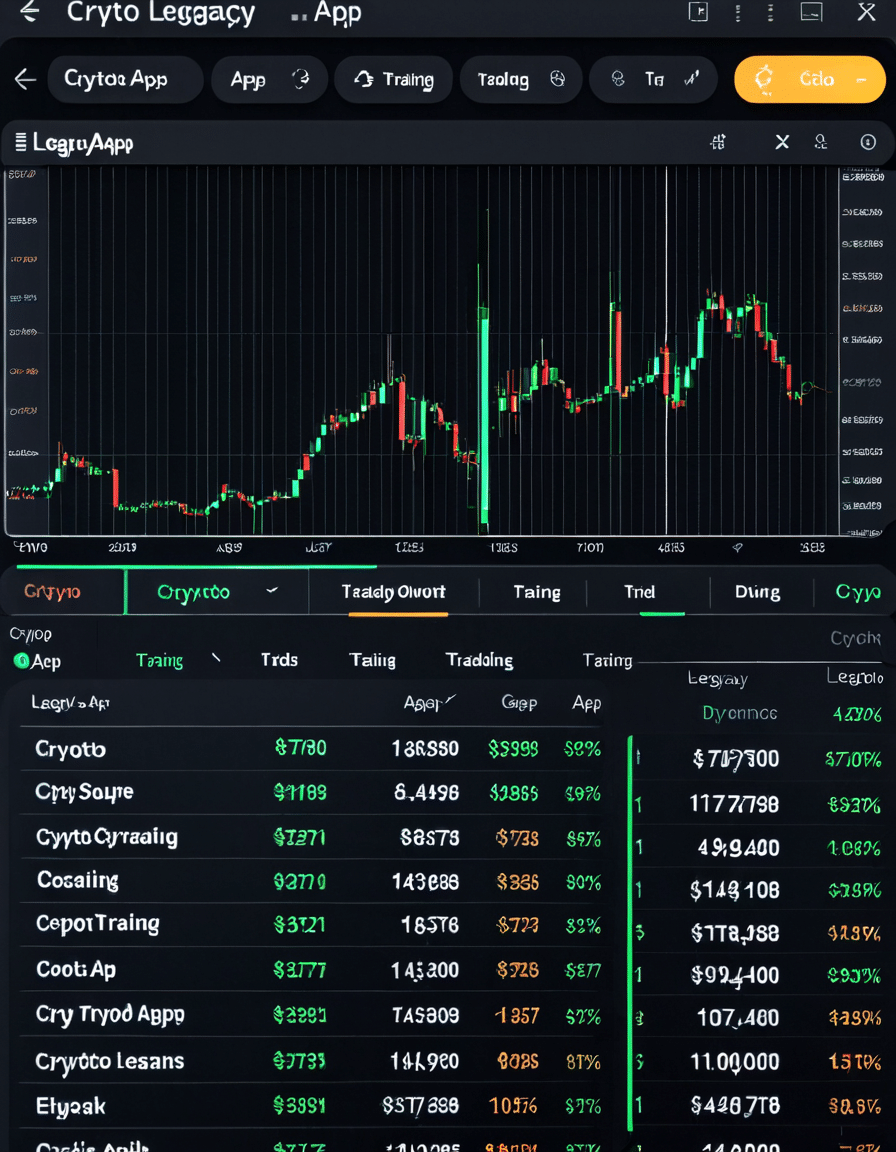
Task: Click the green Dyonnce label
Action: (740, 713)
